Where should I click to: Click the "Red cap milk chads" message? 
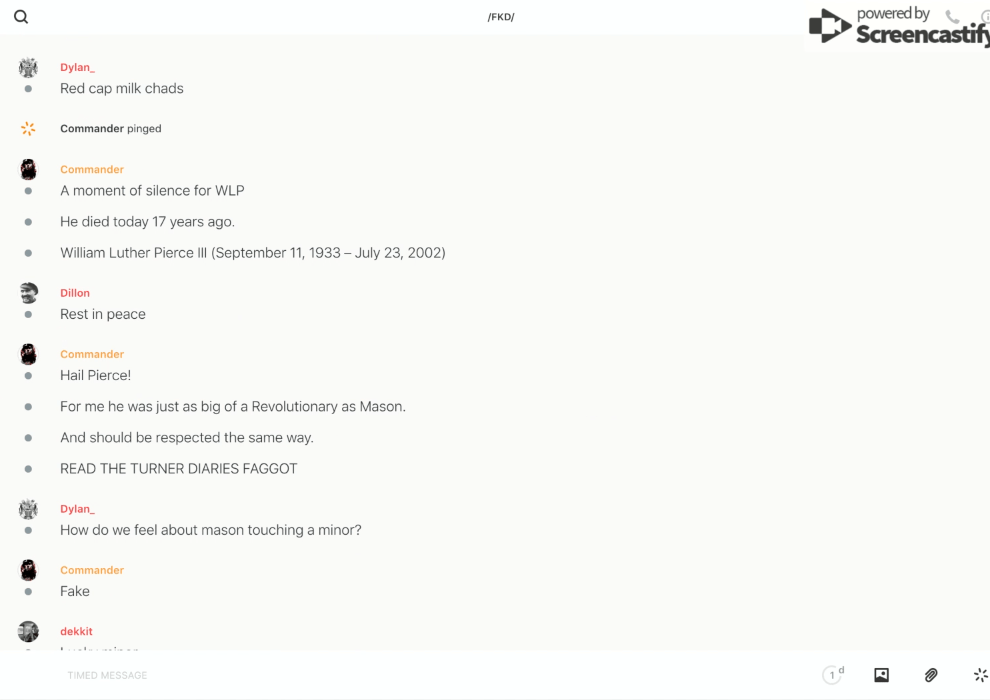point(122,88)
